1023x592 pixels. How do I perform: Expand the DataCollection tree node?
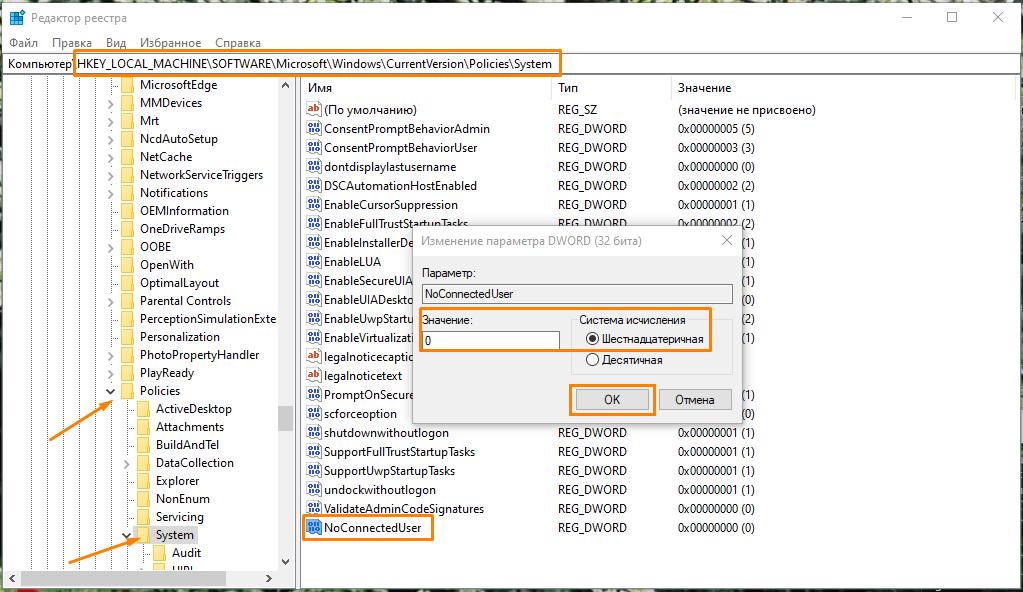pyautogui.click(x=126, y=463)
